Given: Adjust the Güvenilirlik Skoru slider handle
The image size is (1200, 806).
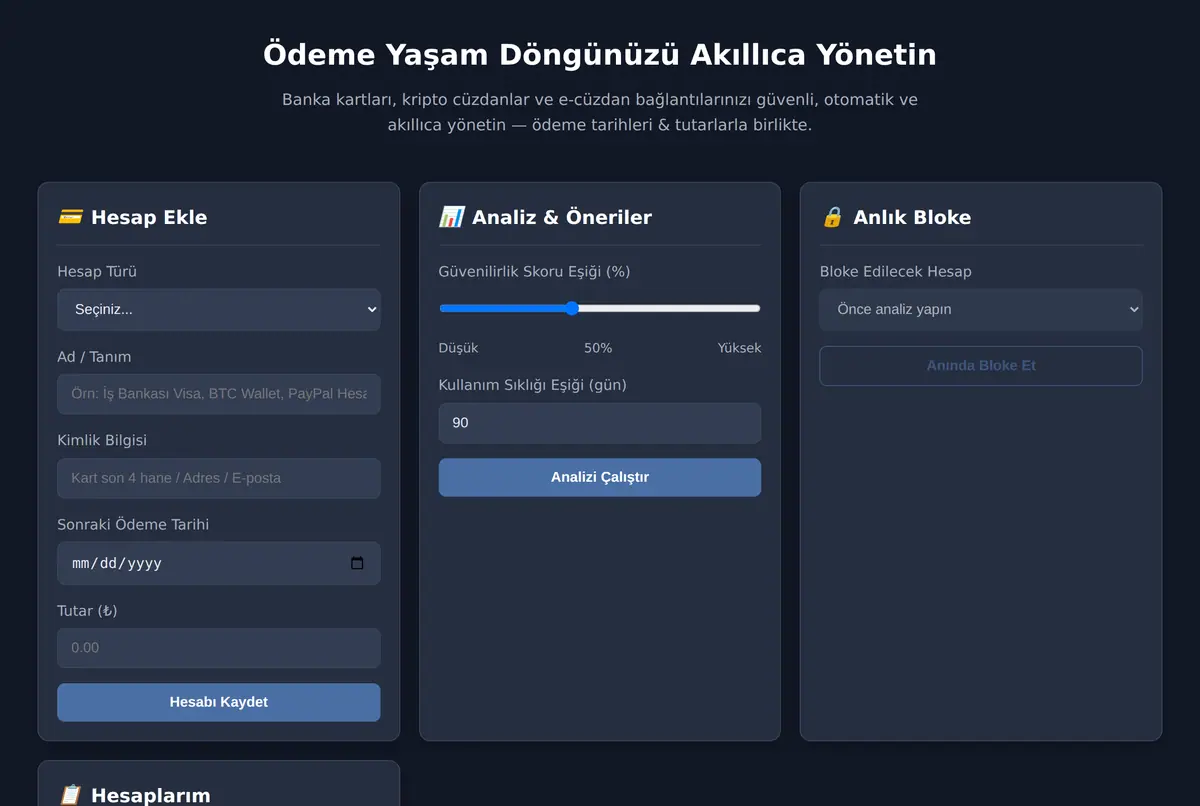Looking at the screenshot, I should 572,308.
